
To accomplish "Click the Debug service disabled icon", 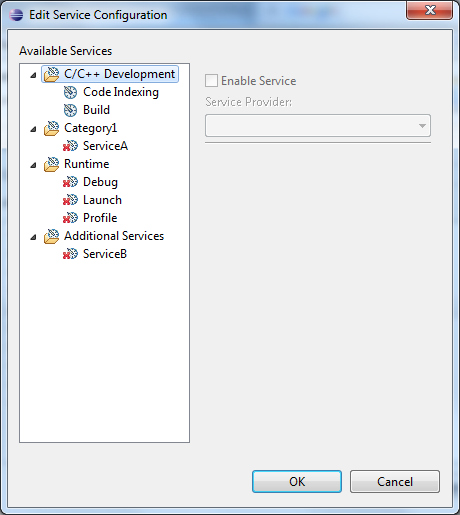I will click(70, 182).
